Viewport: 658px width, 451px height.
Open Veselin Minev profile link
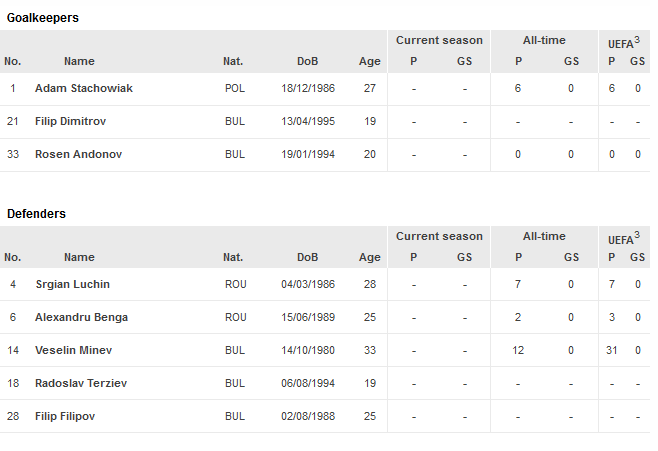(x=73, y=350)
